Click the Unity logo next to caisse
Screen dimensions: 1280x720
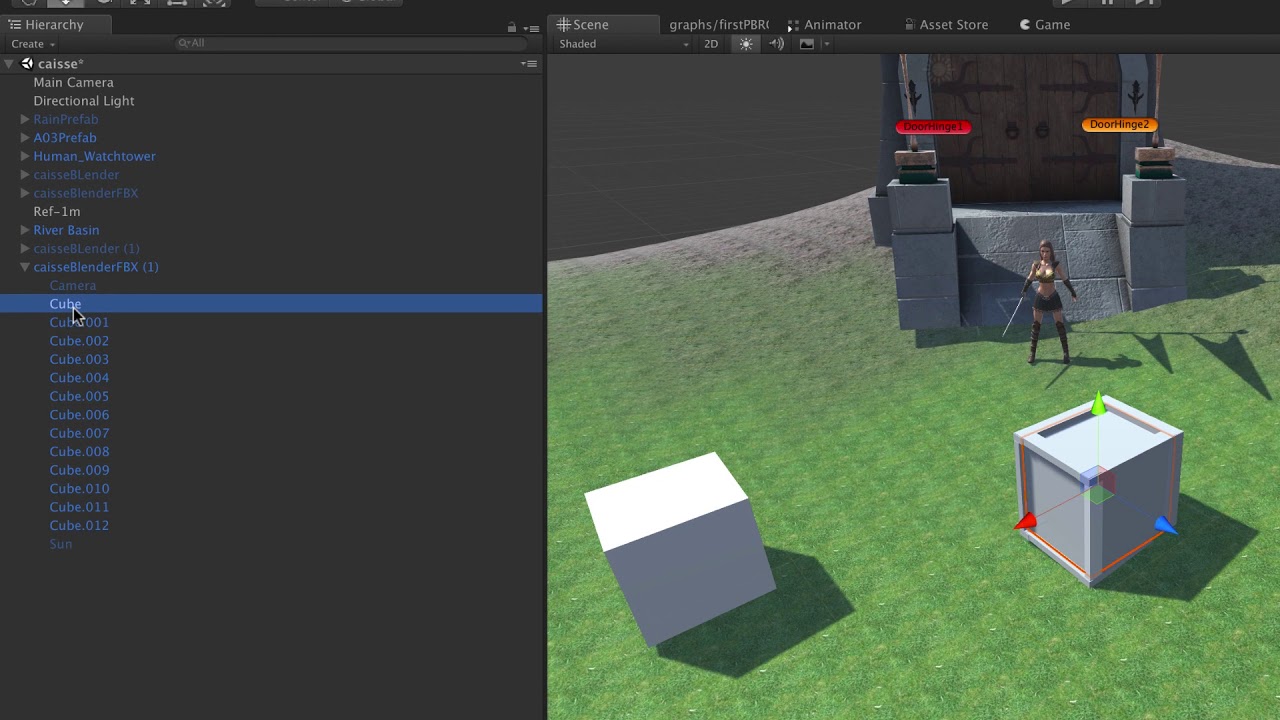point(27,64)
